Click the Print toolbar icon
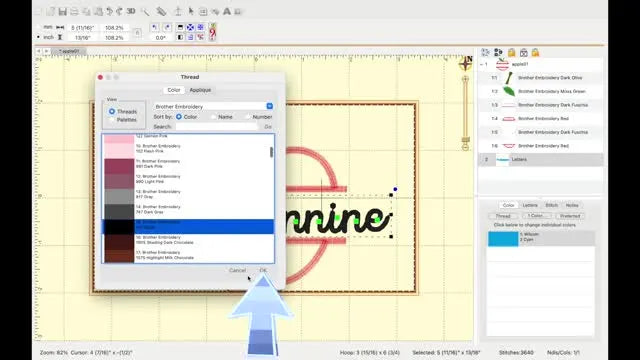The width and height of the screenshot is (640, 360). click(x=74, y=11)
